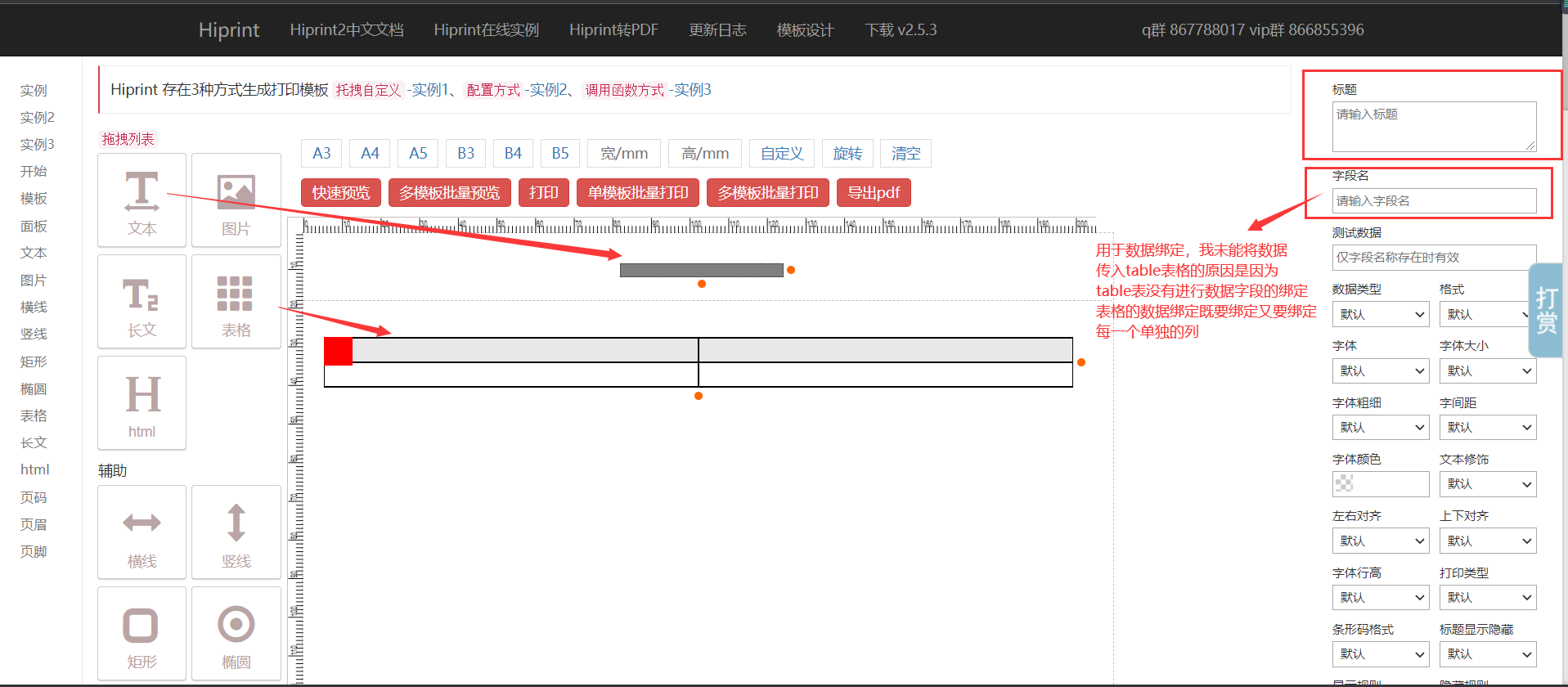Click 多模板批量预览 button

click(x=450, y=193)
